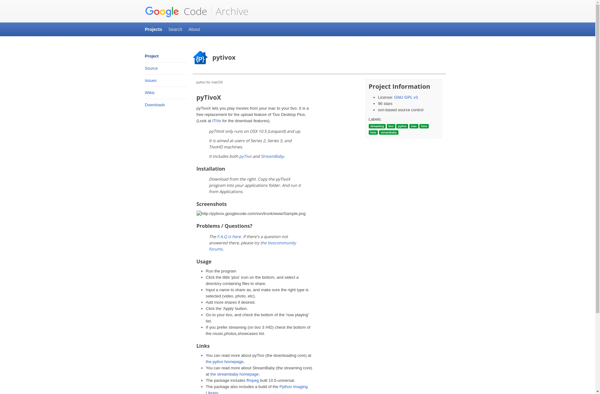The image size is (600, 394).
Task: Click the 'Installation' heading
Action: point(211,169)
